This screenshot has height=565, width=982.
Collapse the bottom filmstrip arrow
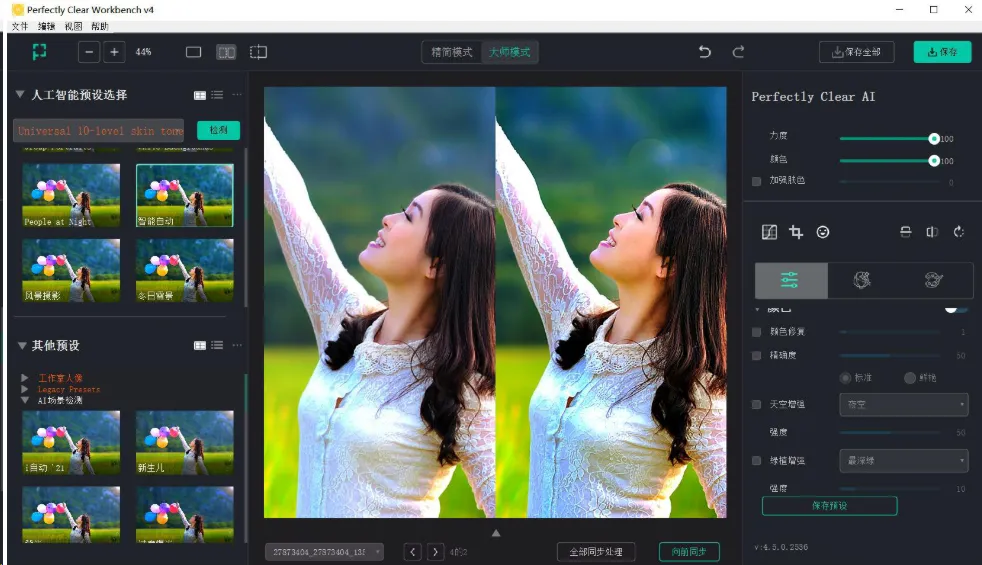(x=495, y=533)
